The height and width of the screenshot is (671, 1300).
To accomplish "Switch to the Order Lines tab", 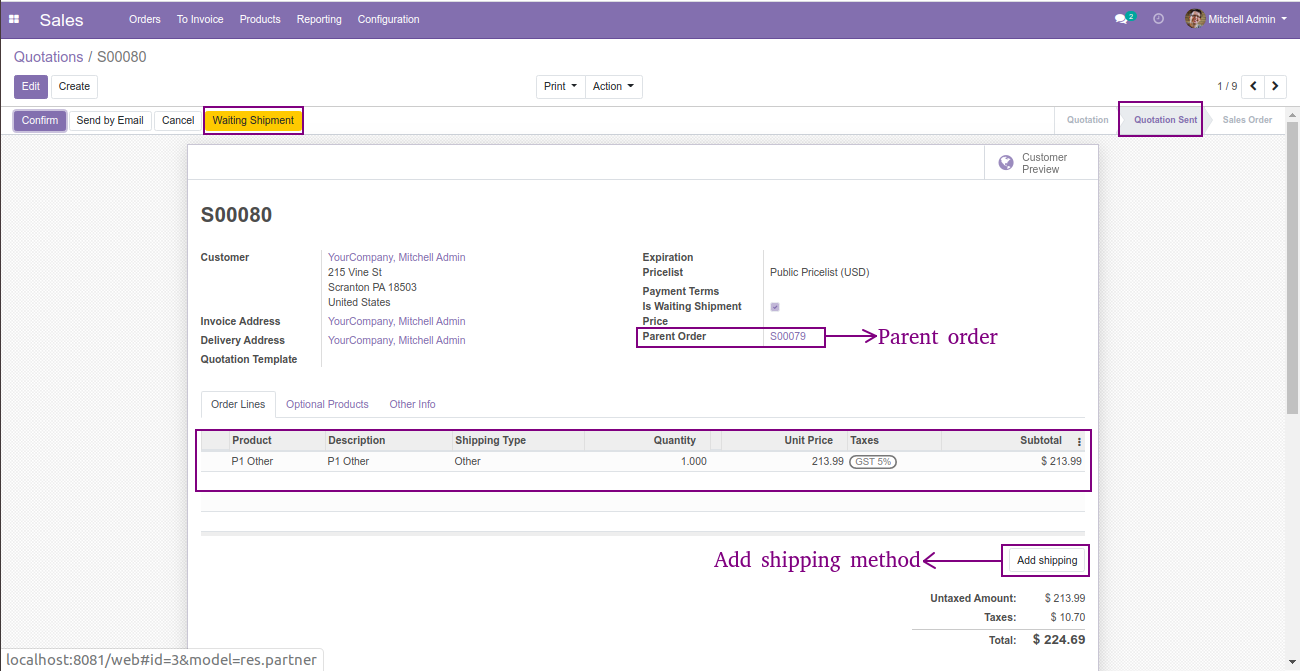I will point(238,404).
